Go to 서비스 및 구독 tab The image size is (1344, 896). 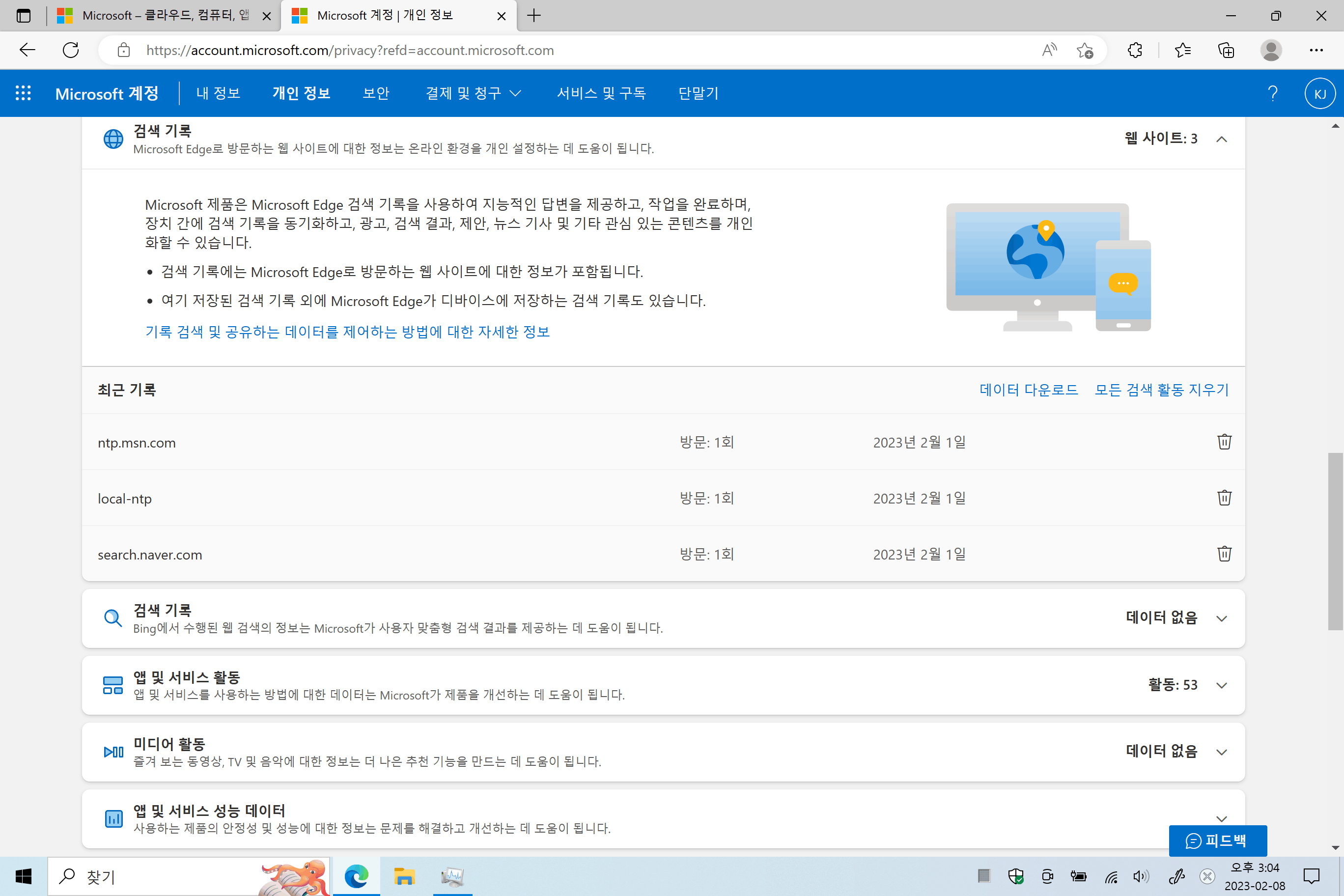[x=601, y=93]
